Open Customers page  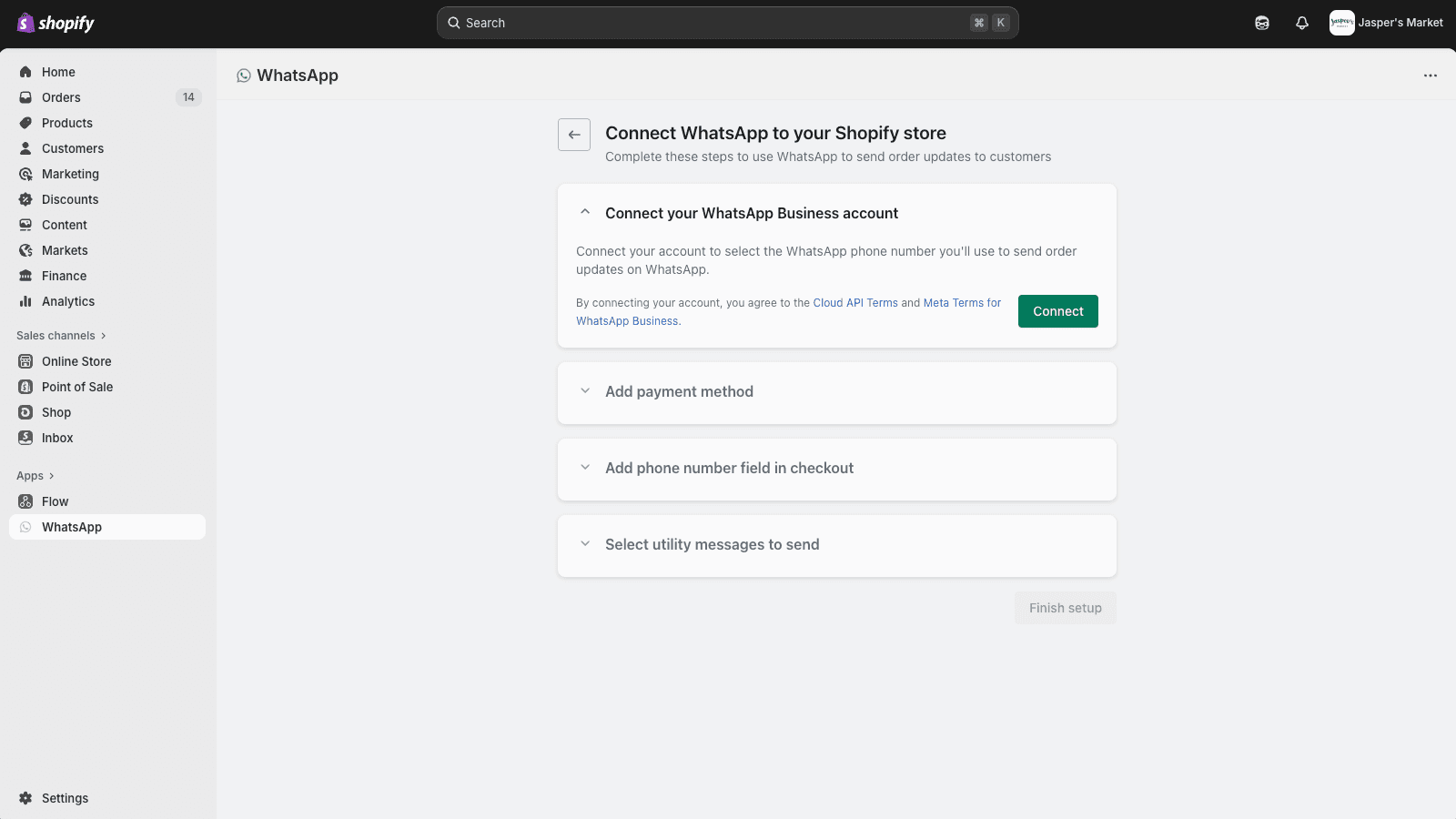coord(107,148)
